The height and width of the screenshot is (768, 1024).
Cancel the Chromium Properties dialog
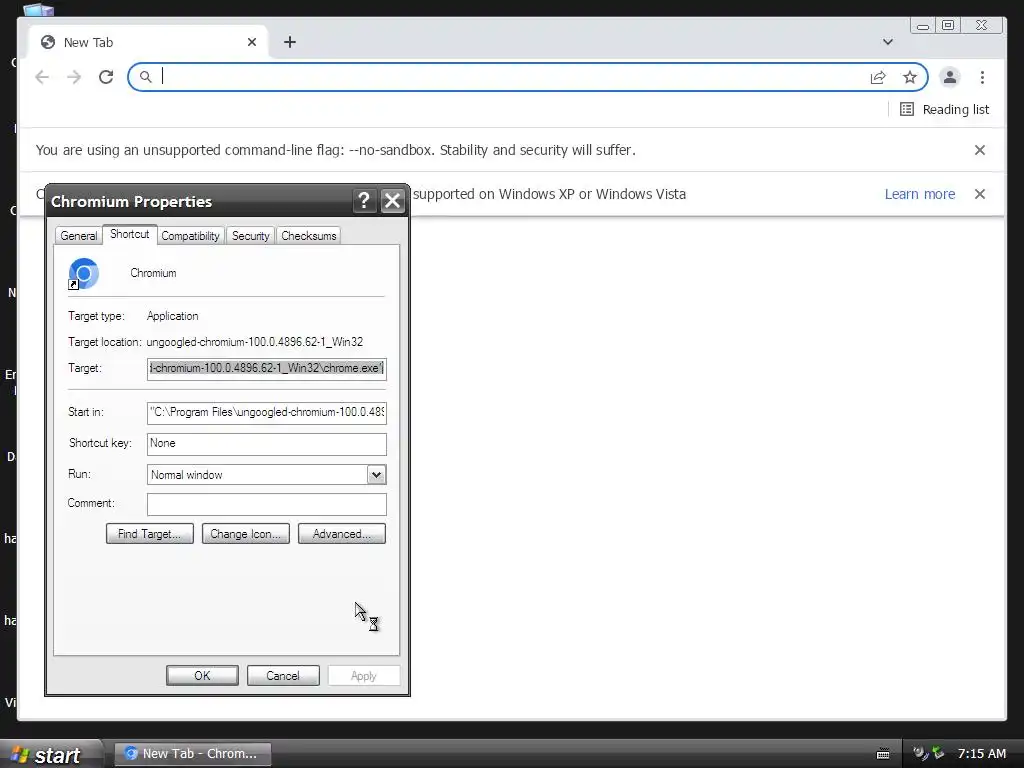[x=283, y=675]
